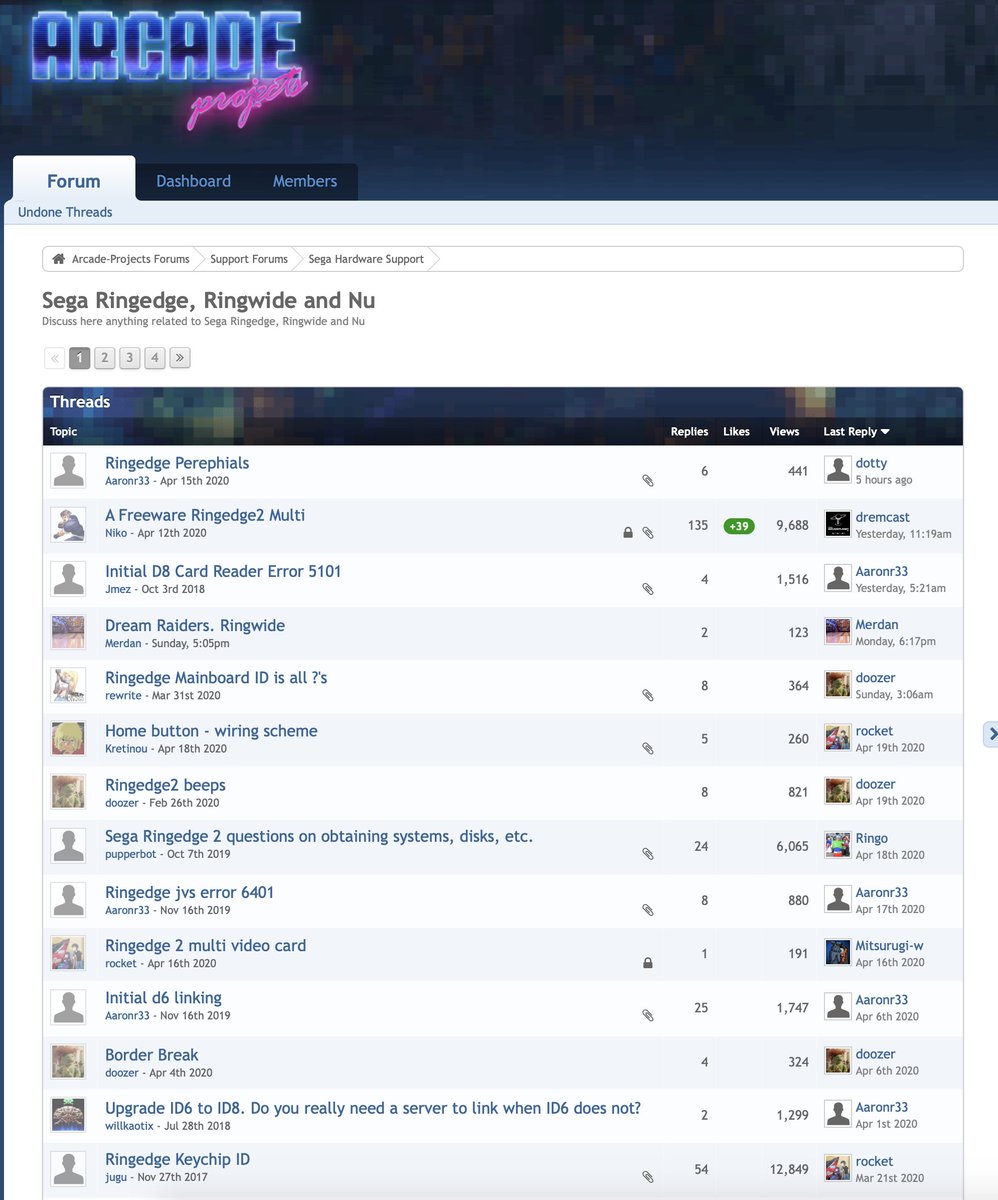This screenshot has width=998, height=1200.
Task: Open Ringedge Perephials thread
Action: 177,463
